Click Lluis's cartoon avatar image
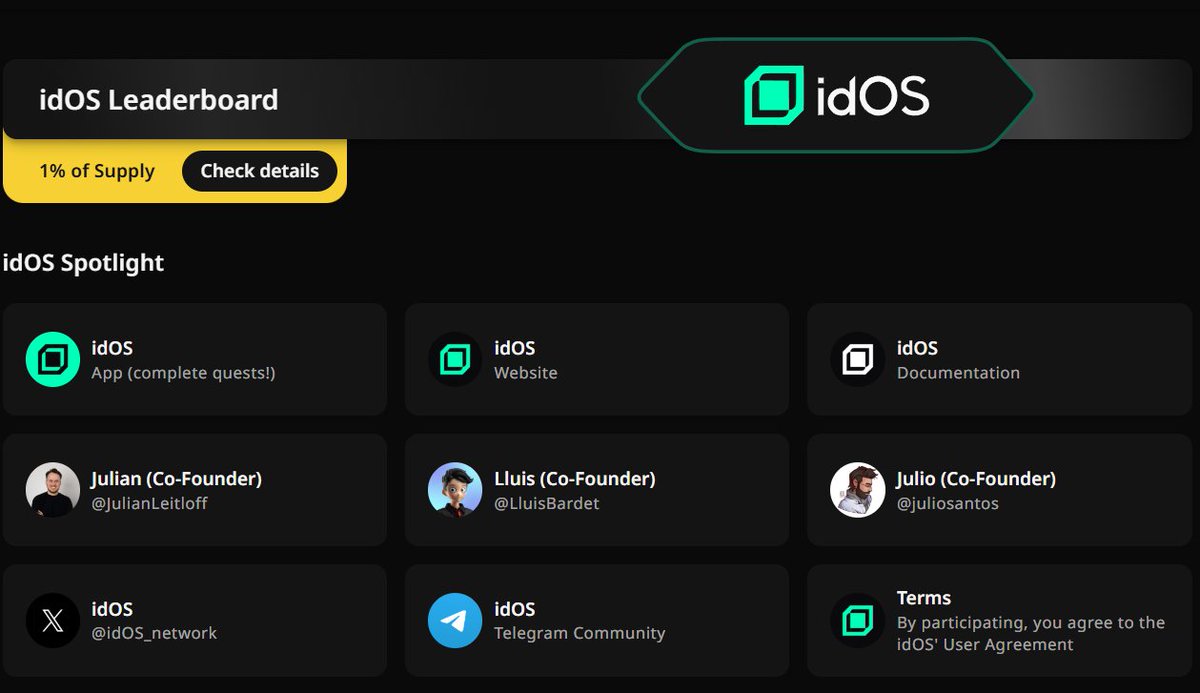 click(x=454, y=490)
